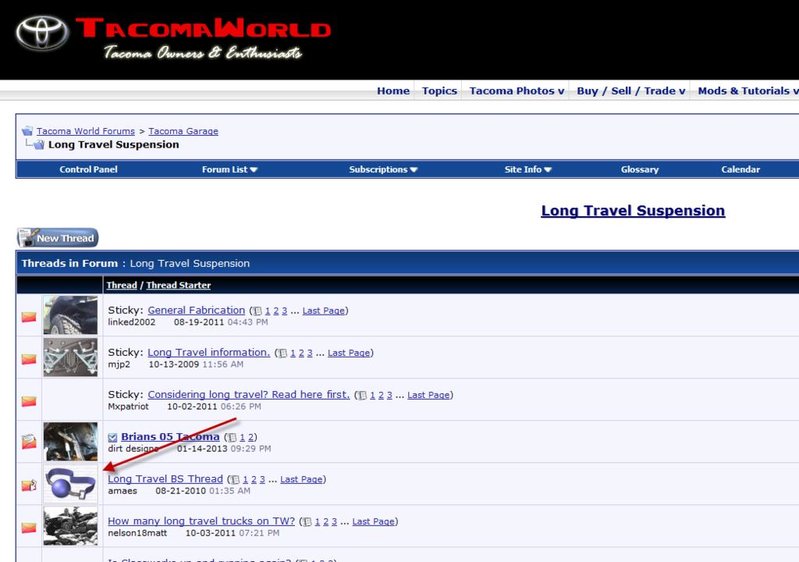
Task: Click the envelope status icon for Considering long travel
Action: [29, 402]
